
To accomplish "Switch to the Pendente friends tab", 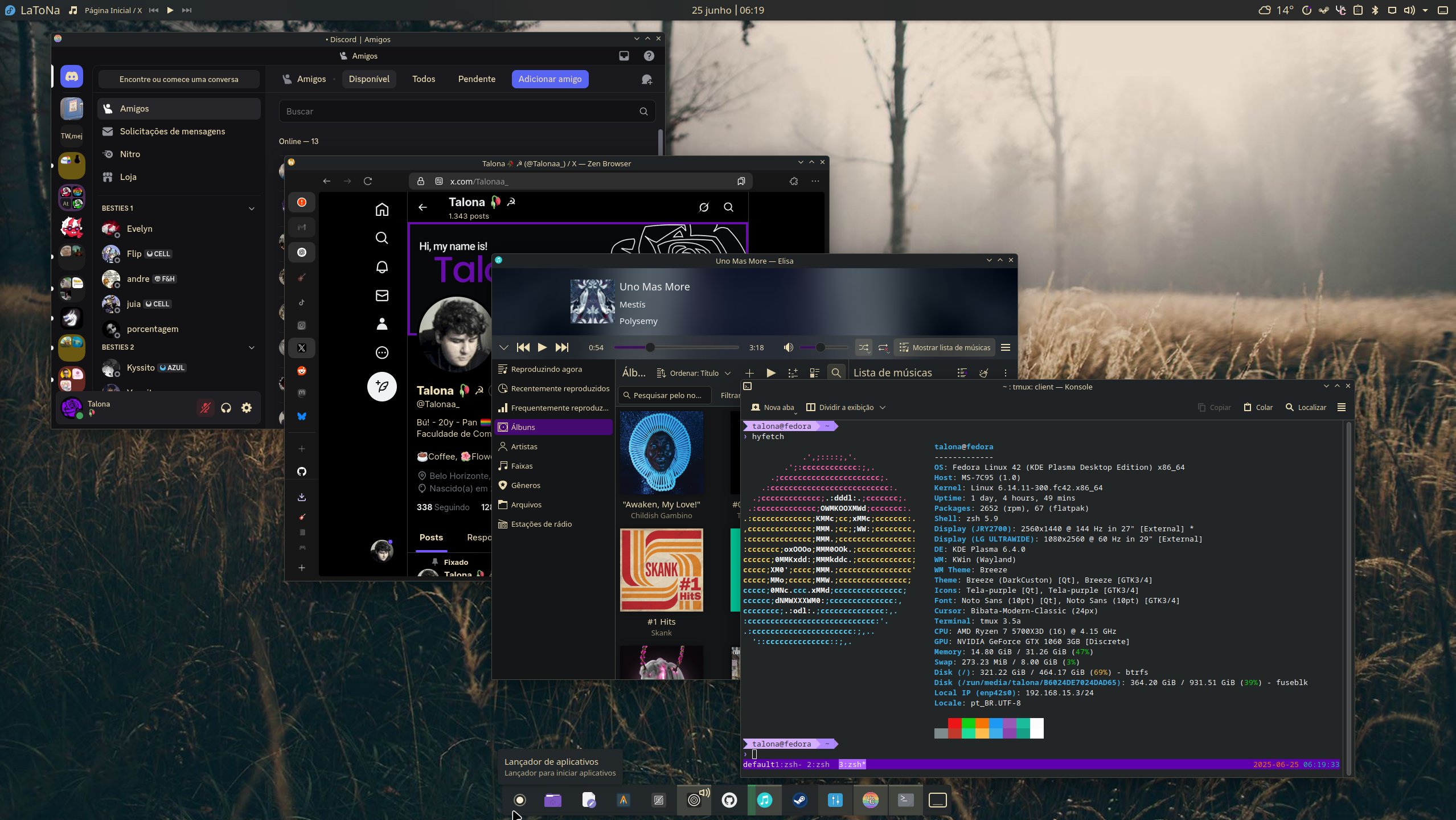I will click(476, 79).
